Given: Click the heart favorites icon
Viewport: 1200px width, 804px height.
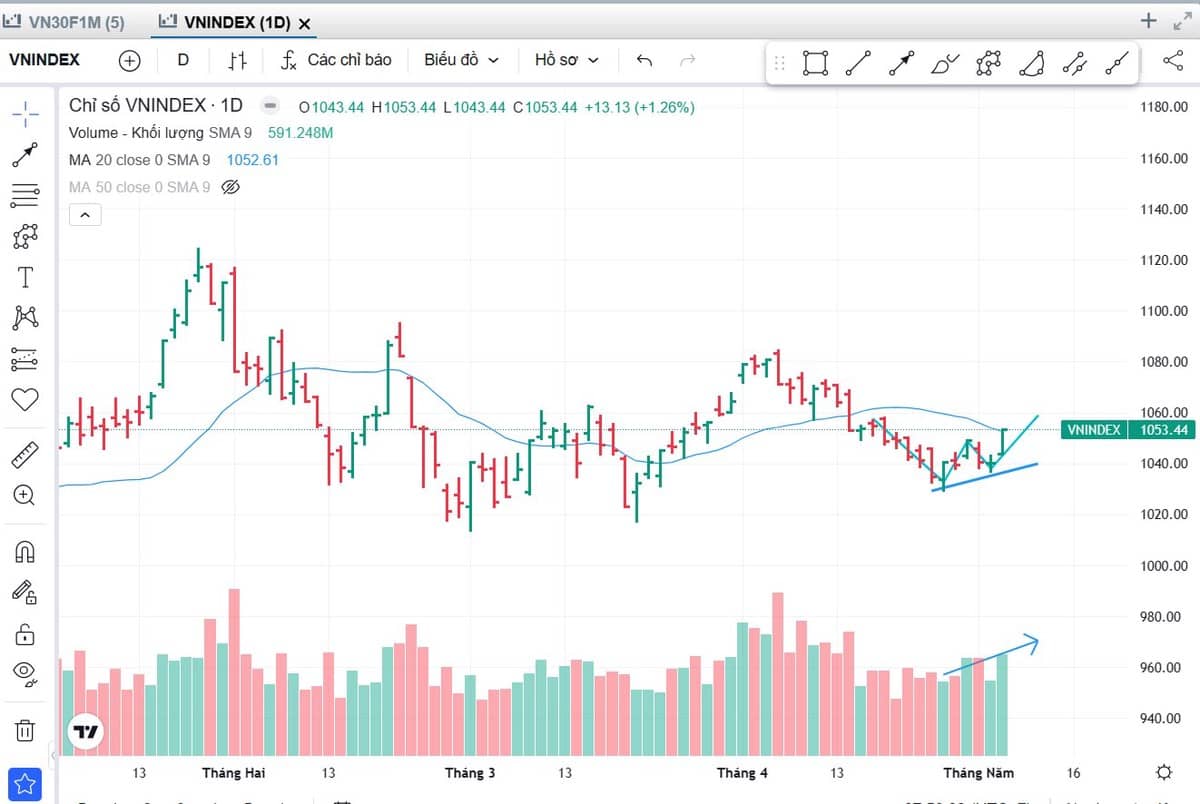Looking at the screenshot, I should tap(25, 399).
